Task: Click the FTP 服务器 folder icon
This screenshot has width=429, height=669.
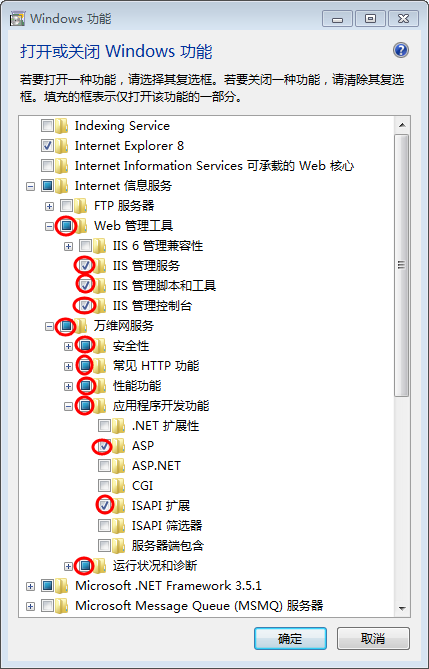Action: tap(81, 206)
